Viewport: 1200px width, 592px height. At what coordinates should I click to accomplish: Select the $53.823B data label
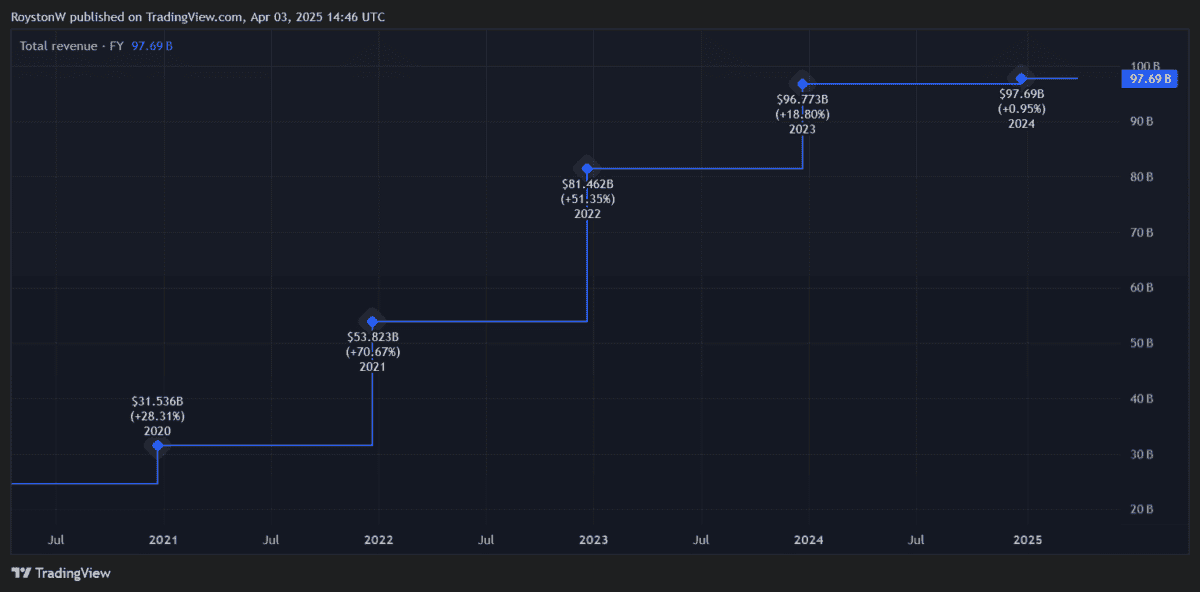pos(372,337)
